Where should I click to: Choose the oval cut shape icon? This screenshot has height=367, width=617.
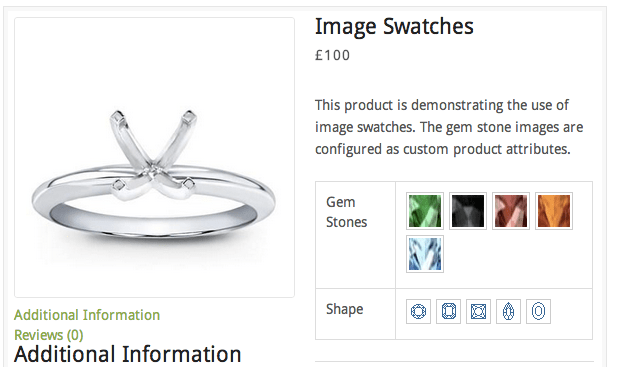point(538,312)
